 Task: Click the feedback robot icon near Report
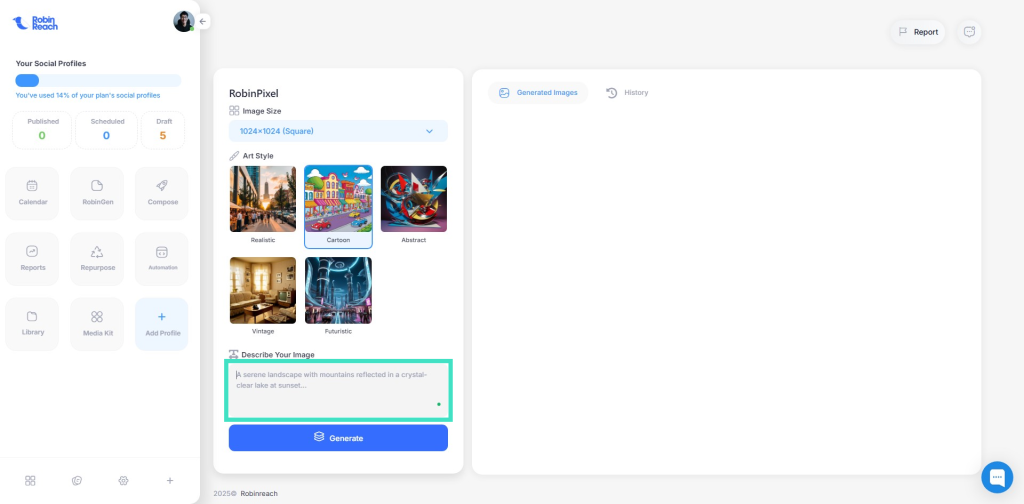(x=969, y=32)
